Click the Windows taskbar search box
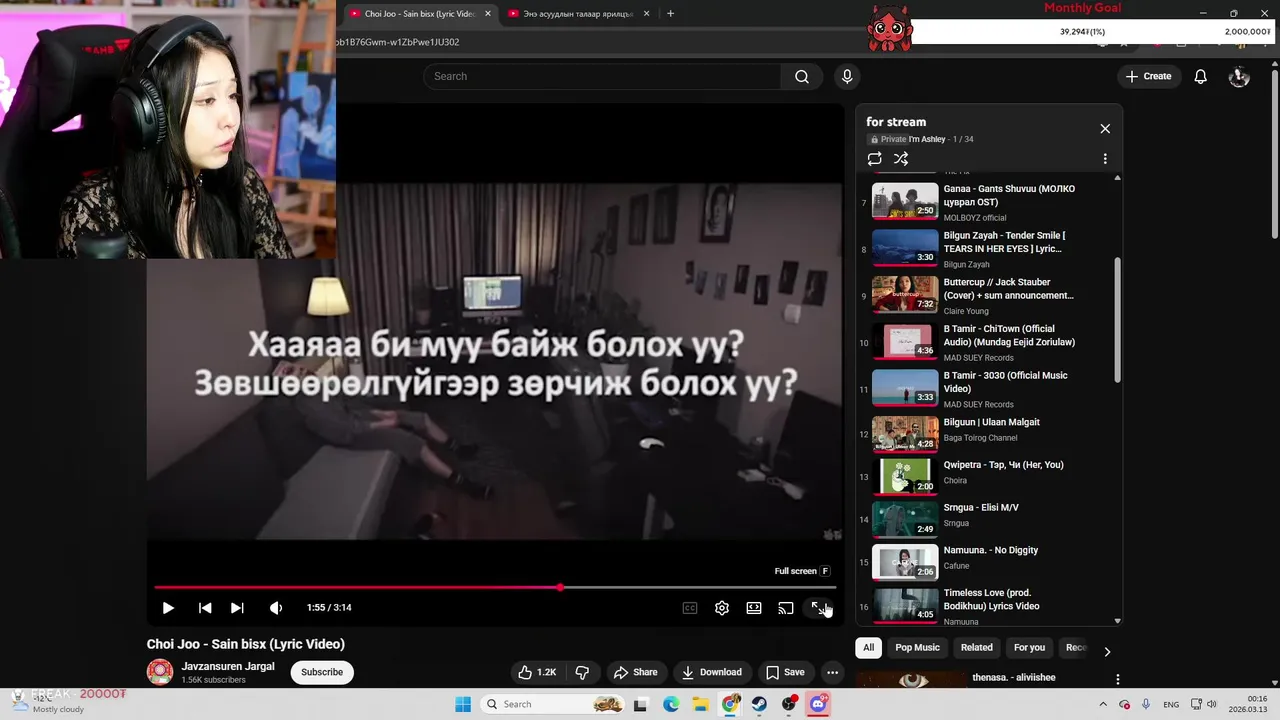Viewport: 1280px width, 720px height. coord(551,704)
